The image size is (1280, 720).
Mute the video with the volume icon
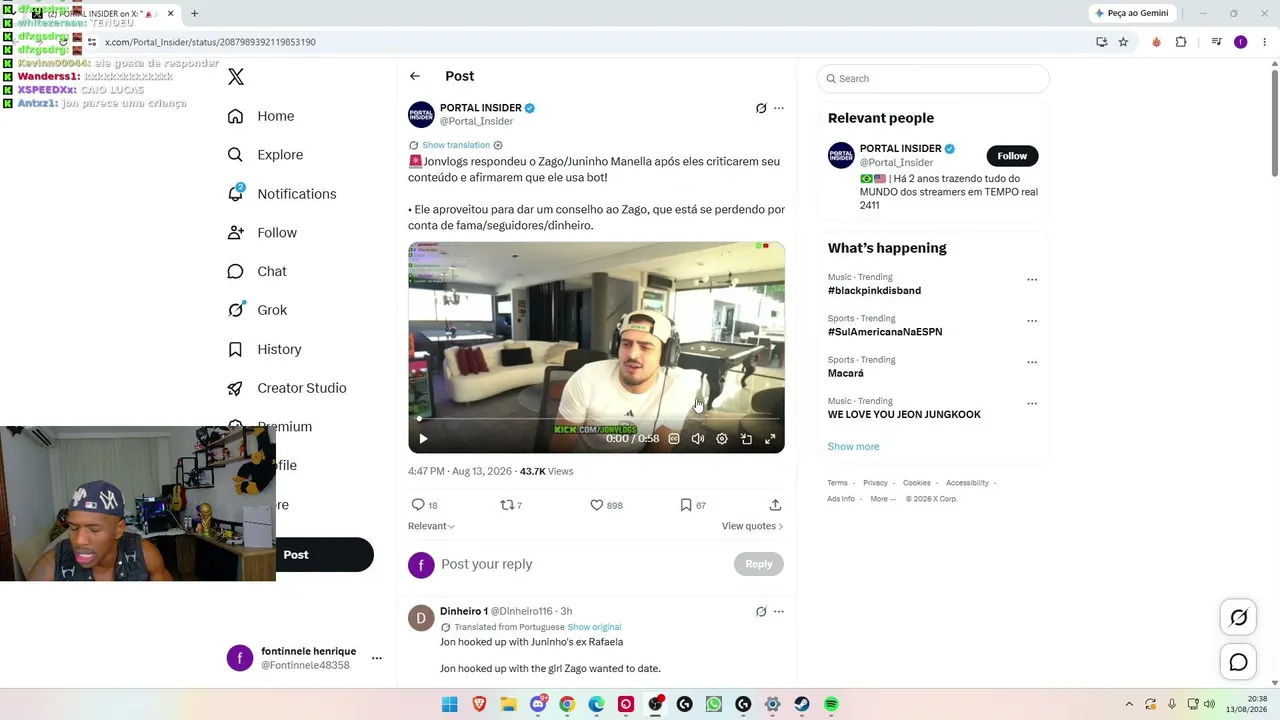[x=698, y=438]
